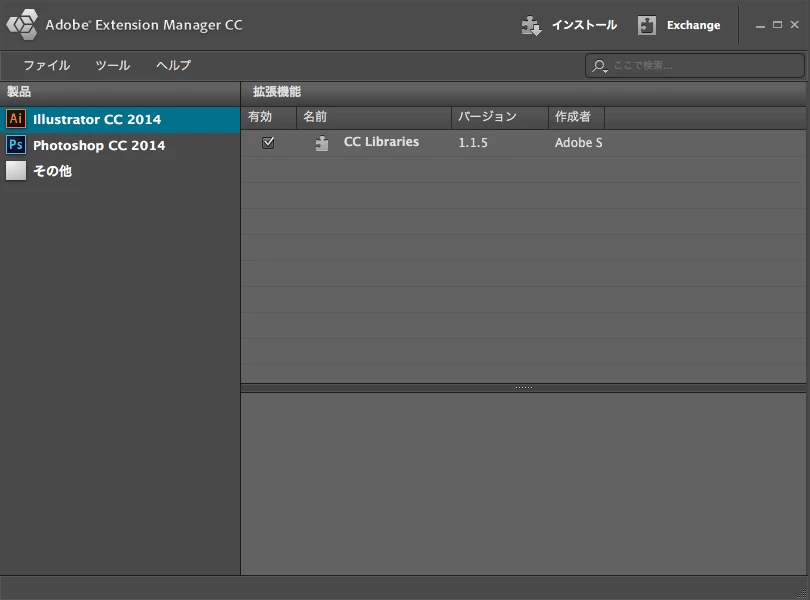Minimize the Extension Manager window
The width and height of the screenshot is (810, 600).
pos(760,25)
